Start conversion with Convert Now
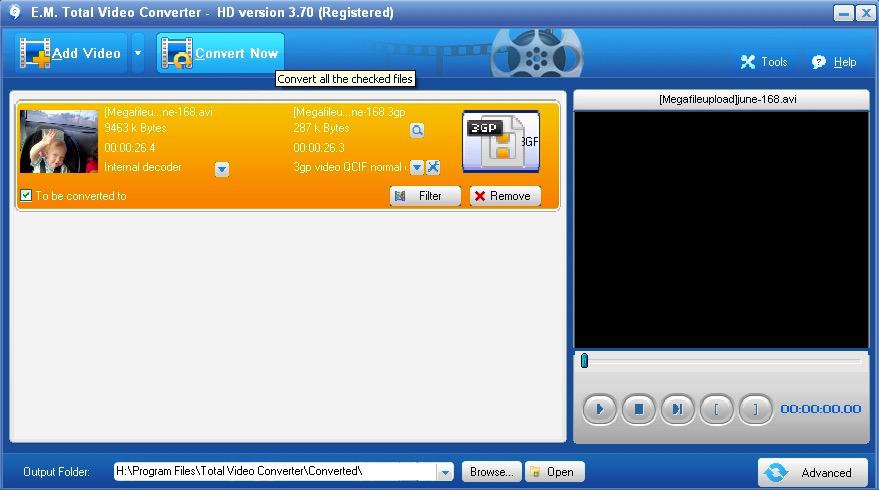 tap(220, 53)
